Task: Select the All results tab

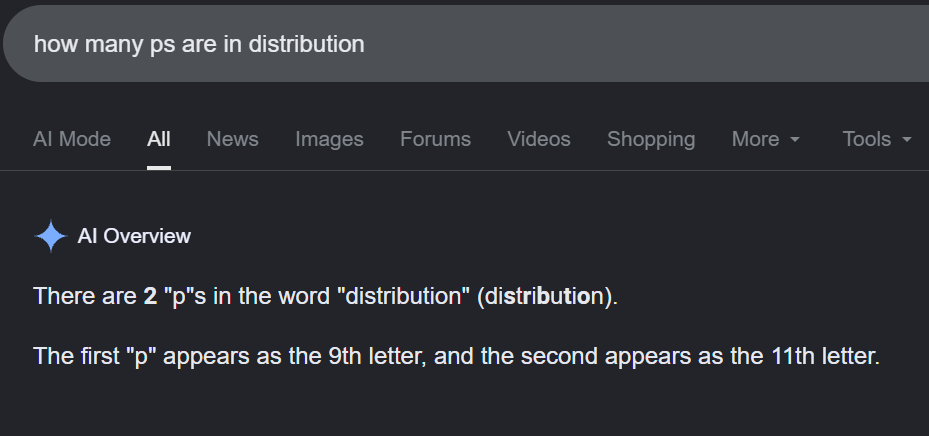Action: coord(159,139)
